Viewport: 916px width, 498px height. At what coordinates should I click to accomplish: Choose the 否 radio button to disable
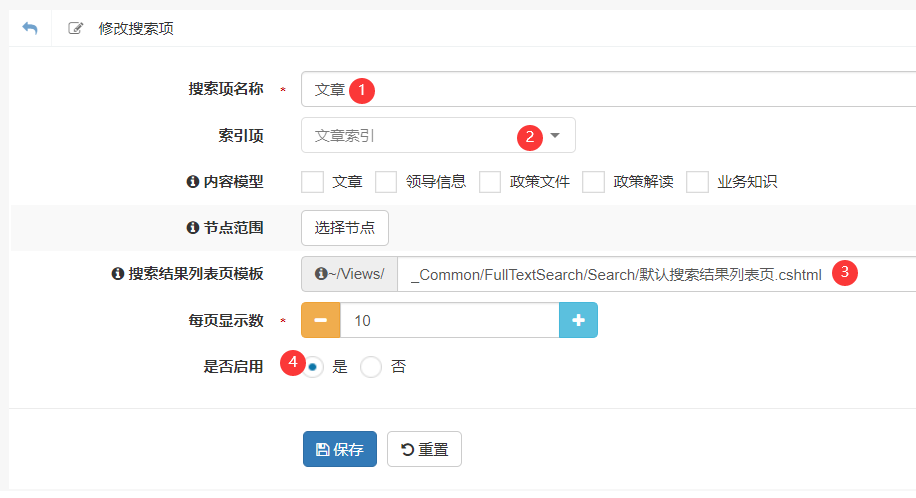coord(371,367)
